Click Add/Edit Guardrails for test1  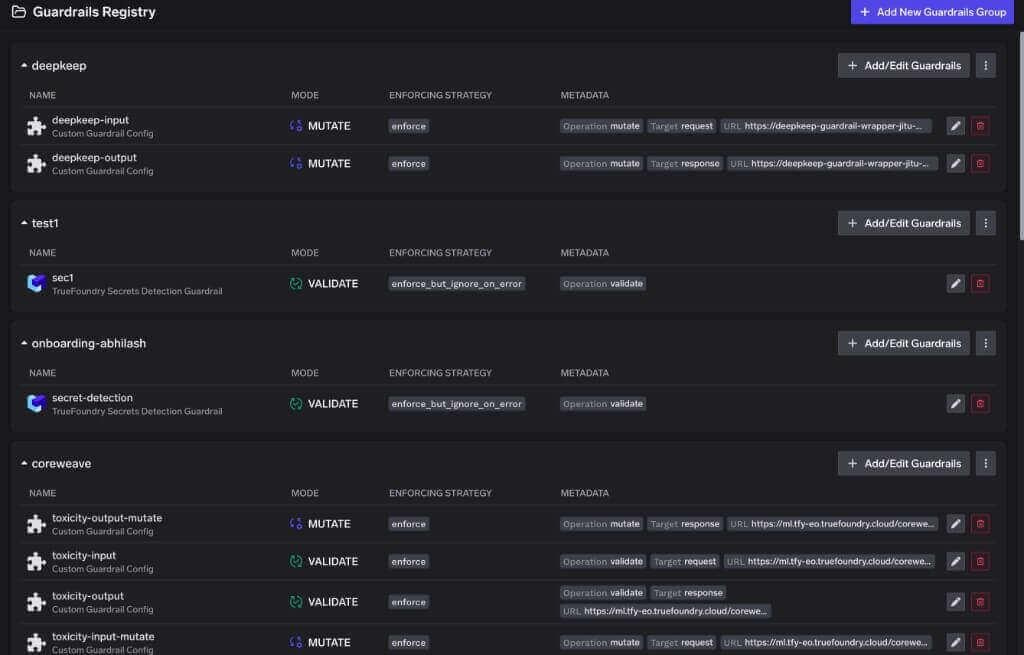tap(904, 223)
